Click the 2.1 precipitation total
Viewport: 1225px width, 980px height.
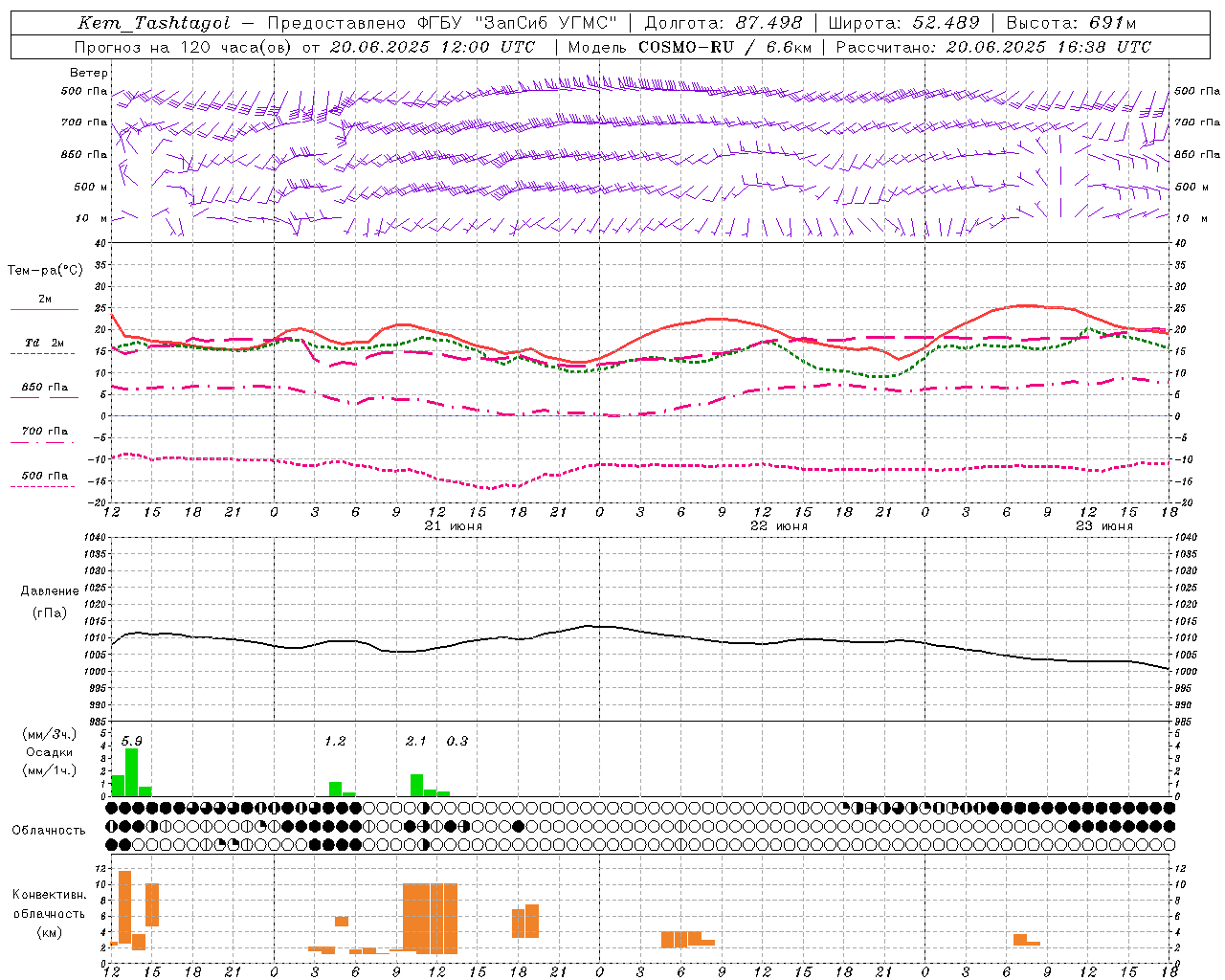coord(416,741)
